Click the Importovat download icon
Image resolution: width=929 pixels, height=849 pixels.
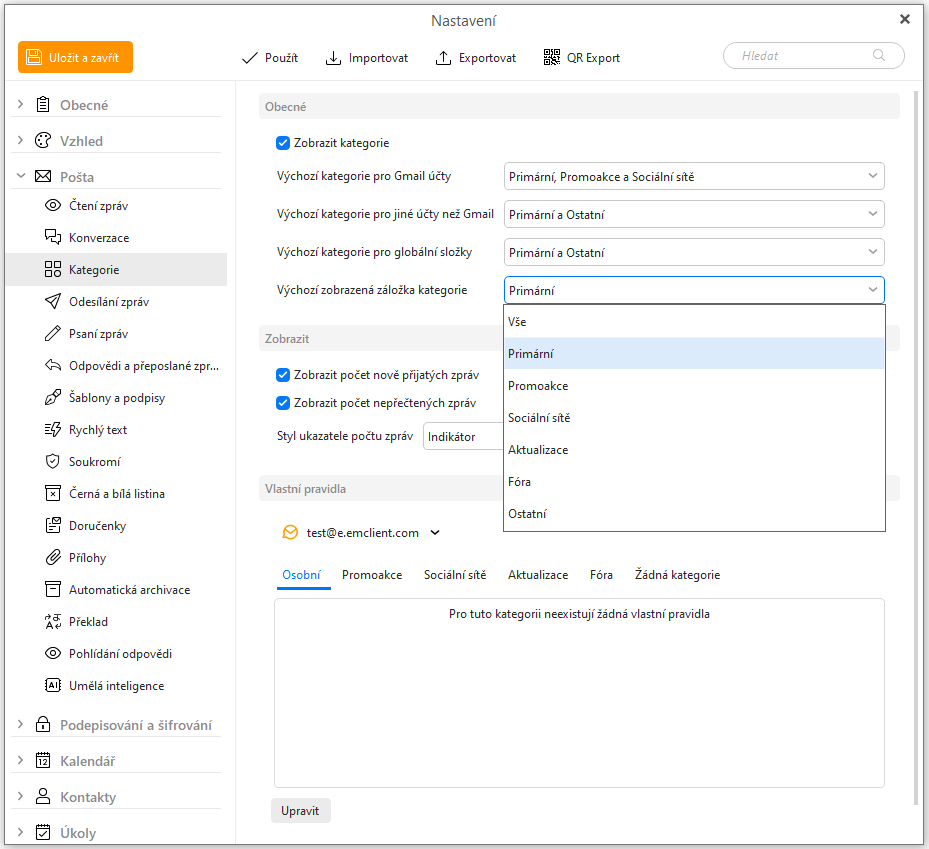334,58
